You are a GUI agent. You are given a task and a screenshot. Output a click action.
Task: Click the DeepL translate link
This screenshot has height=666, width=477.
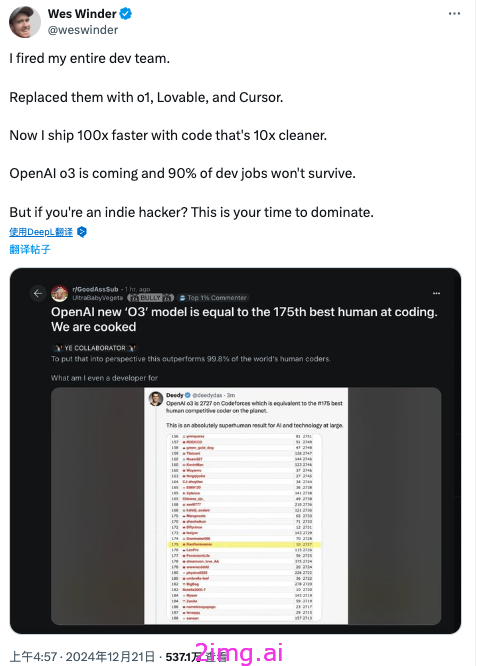point(41,232)
